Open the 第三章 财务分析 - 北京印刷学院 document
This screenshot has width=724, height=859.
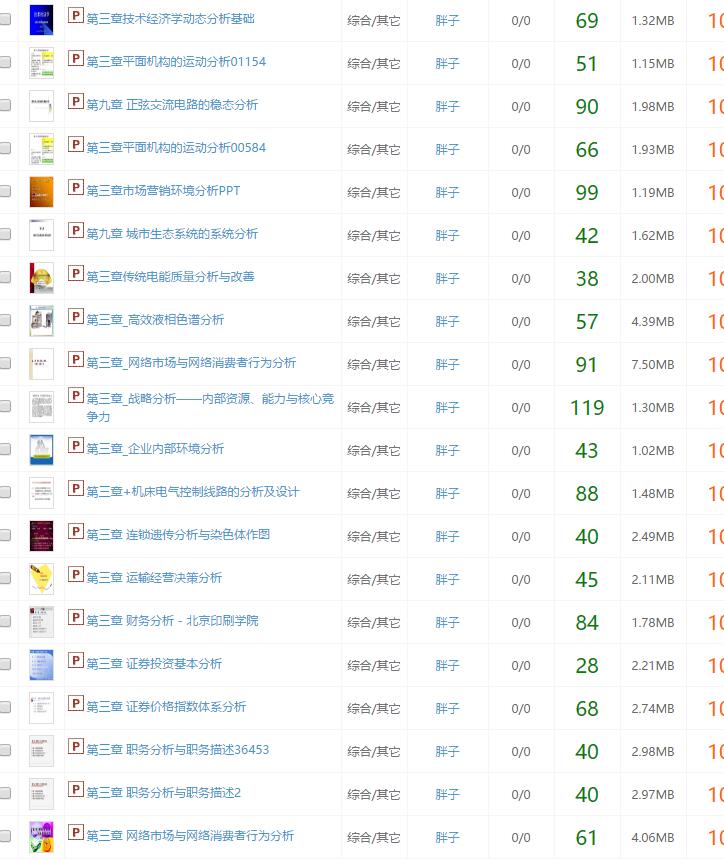click(171, 621)
